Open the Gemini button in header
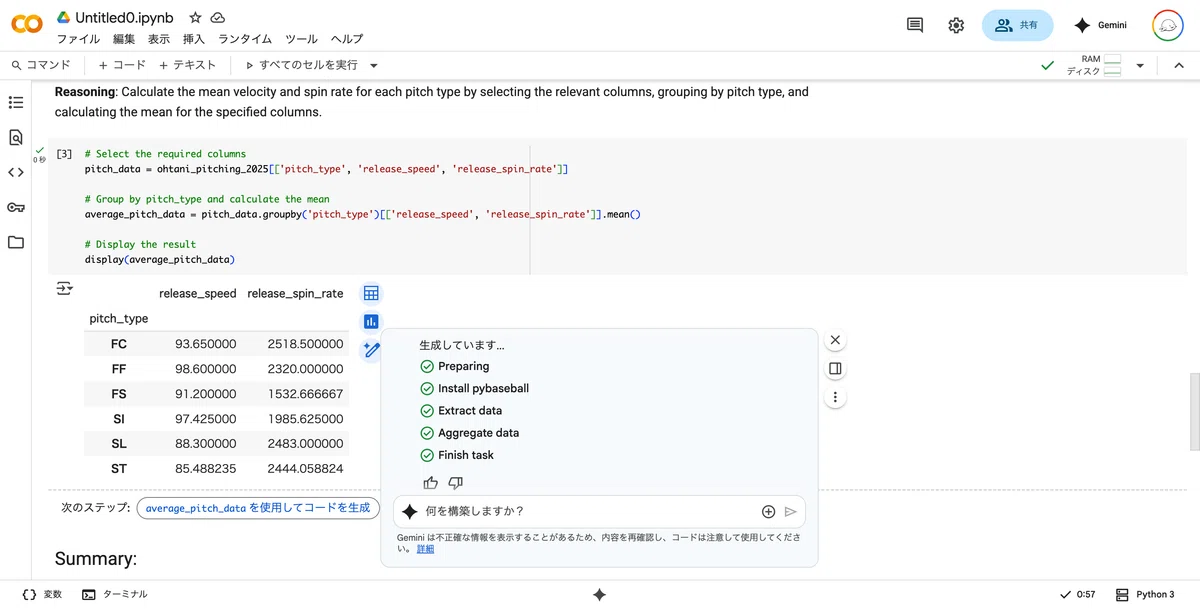1200x609 pixels. [1100, 26]
